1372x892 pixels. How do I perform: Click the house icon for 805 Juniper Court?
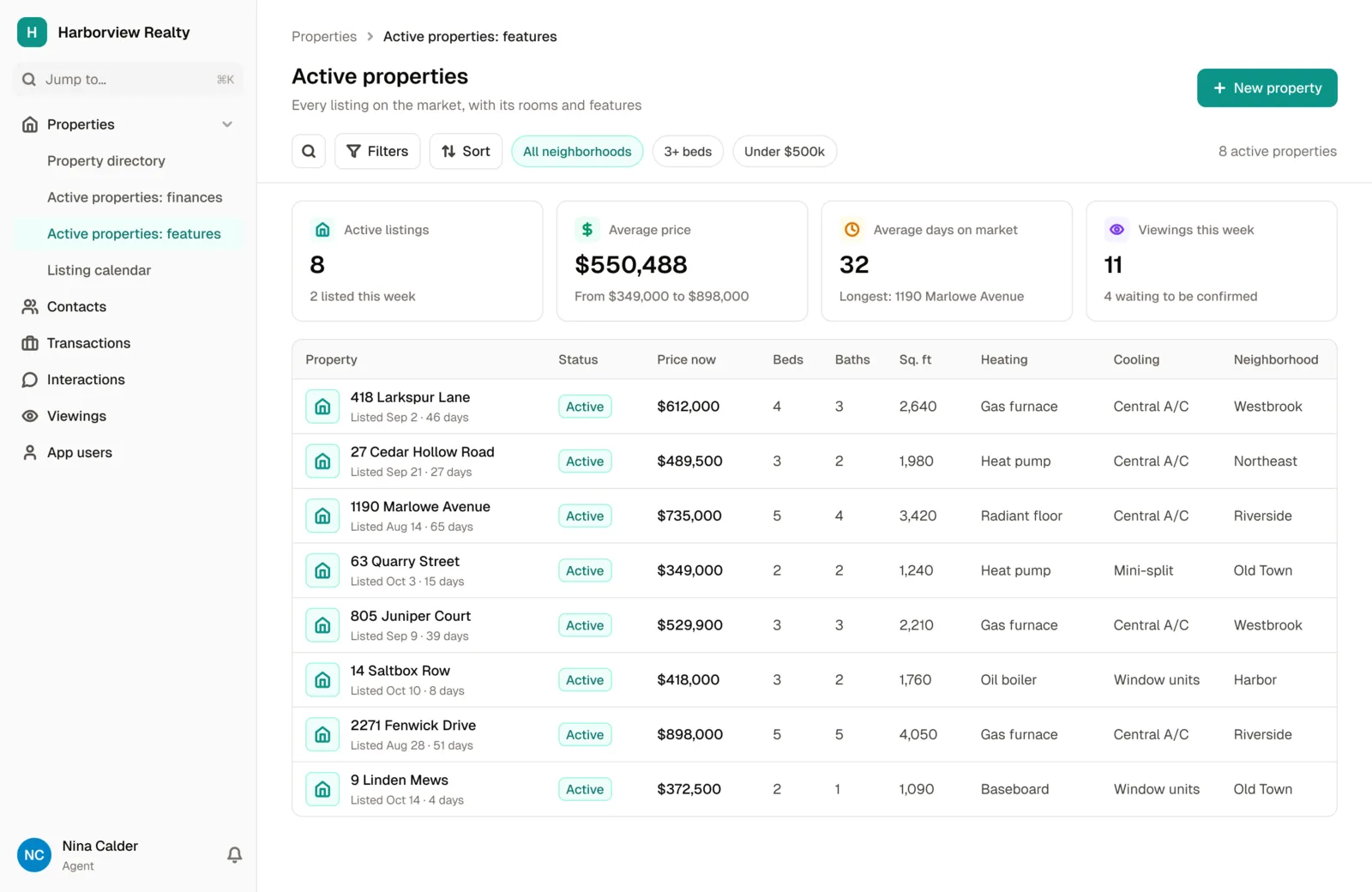pyautogui.click(x=322, y=625)
